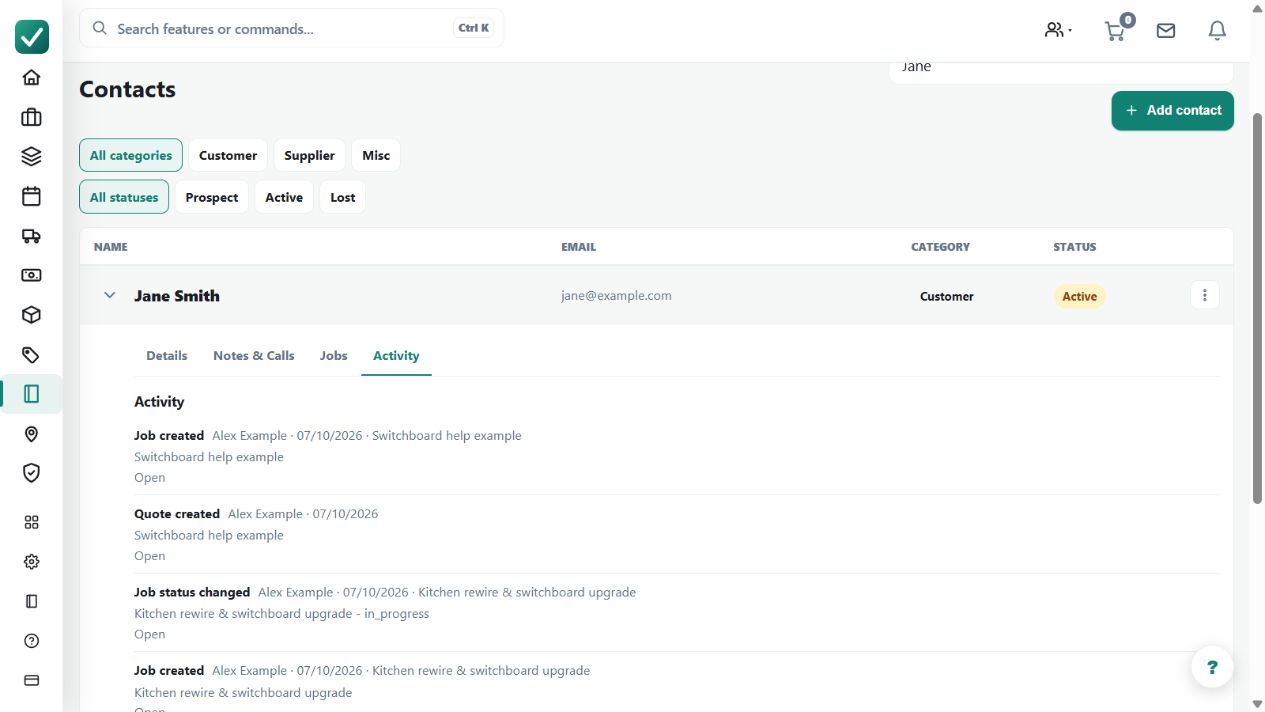The height and width of the screenshot is (712, 1265).
Task: Open the delivery truck icon in sidebar
Action: pyautogui.click(x=31, y=236)
